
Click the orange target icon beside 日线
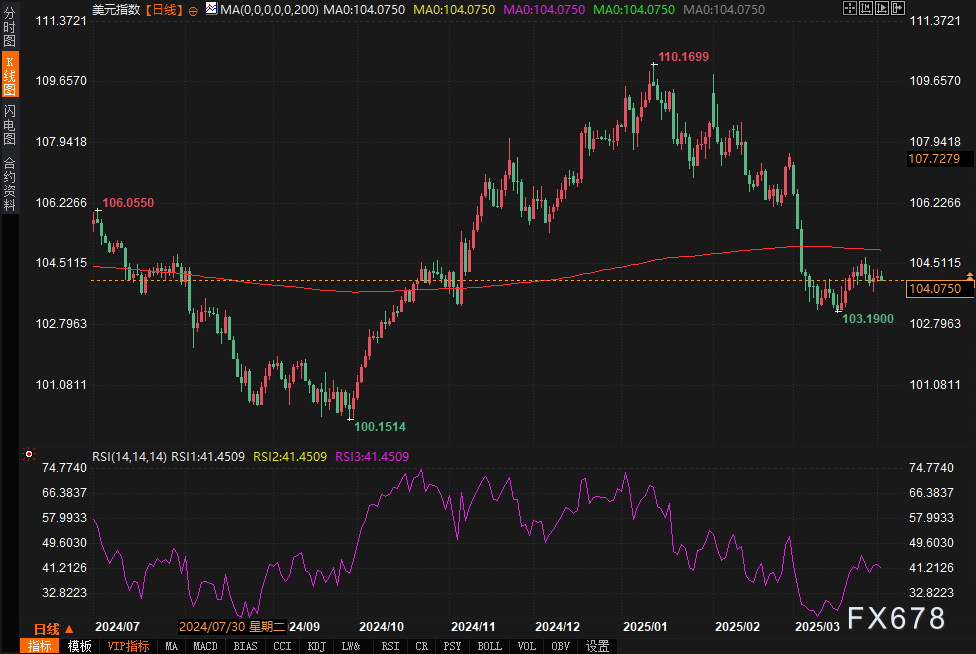pyautogui.click(x=193, y=10)
